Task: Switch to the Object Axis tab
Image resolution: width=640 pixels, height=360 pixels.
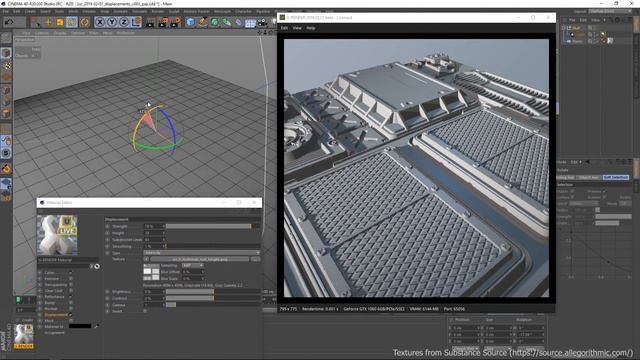Action: pyautogui.click(x=589, y=178)
